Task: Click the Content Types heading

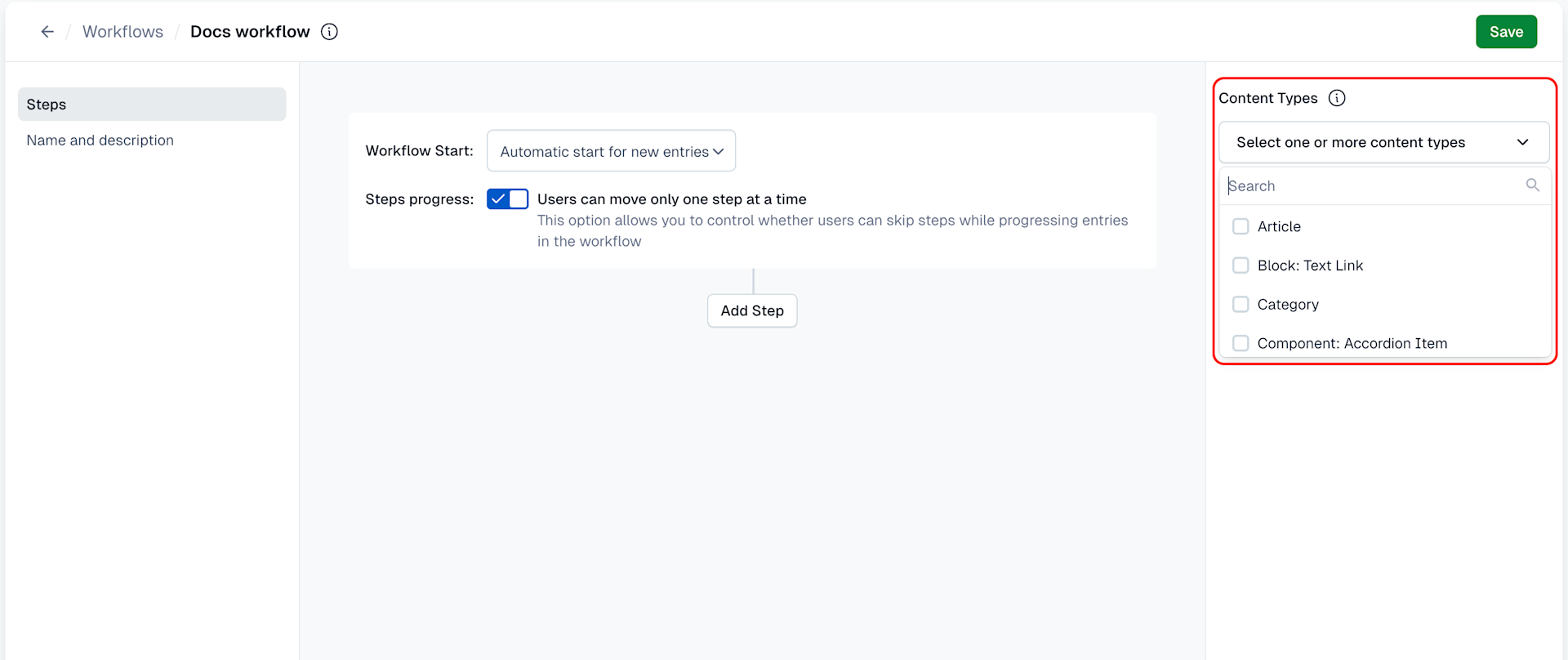Action: [x=1268, y=98]
